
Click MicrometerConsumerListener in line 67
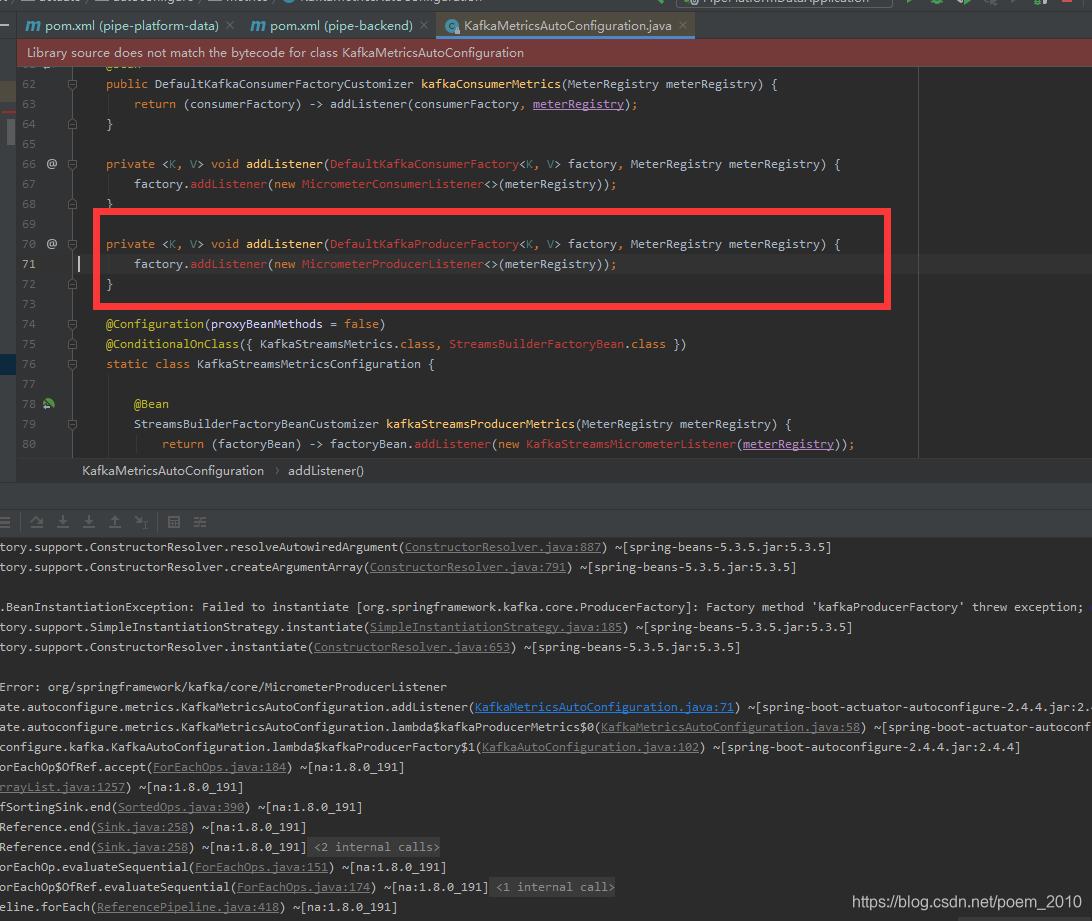tap(393, 184)
